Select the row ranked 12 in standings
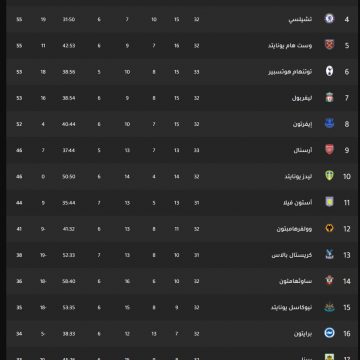The height and width of the screenshot is (360, 360). click(182, 229)
